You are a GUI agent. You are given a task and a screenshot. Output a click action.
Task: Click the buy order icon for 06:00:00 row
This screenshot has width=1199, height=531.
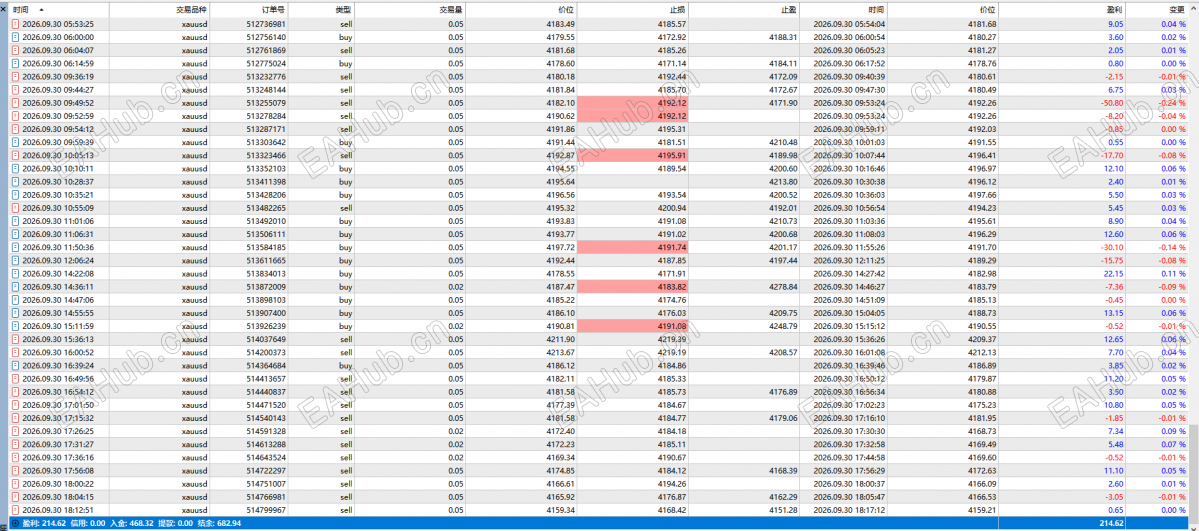16,37
